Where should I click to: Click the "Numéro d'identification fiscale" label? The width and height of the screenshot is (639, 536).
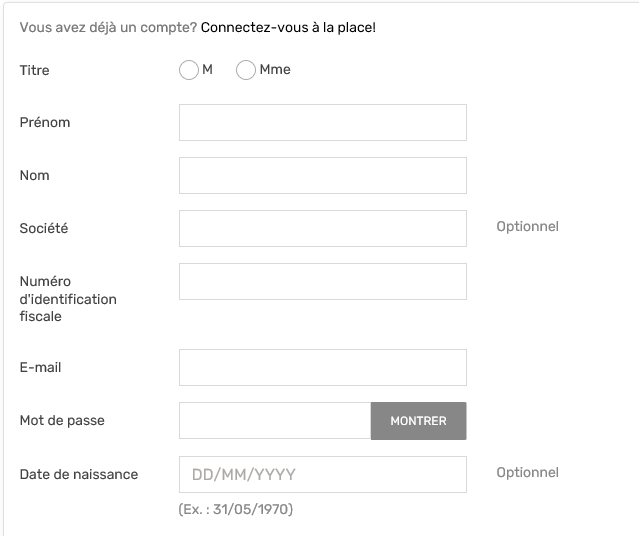(68, 299)
